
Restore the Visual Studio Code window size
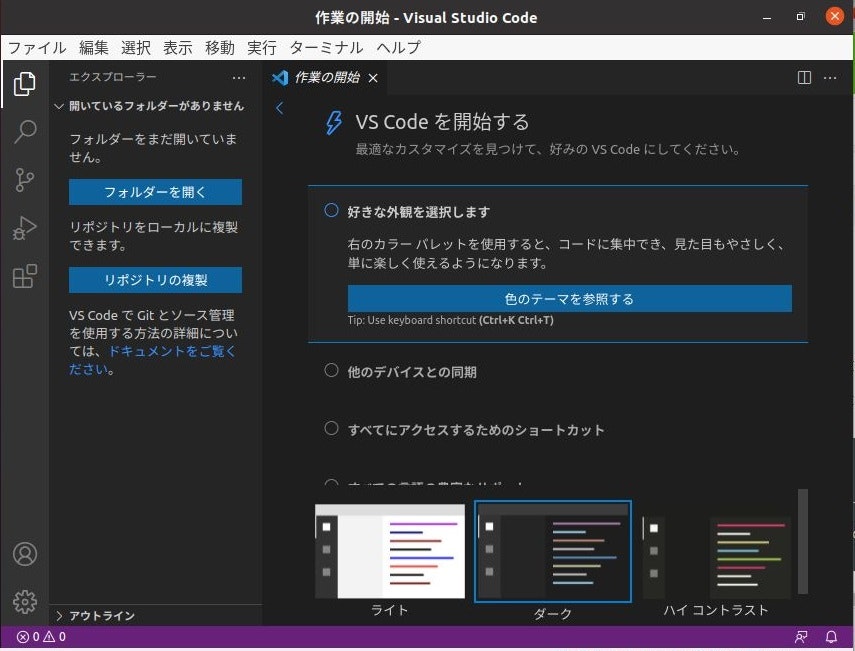click(x=800, y=16)
